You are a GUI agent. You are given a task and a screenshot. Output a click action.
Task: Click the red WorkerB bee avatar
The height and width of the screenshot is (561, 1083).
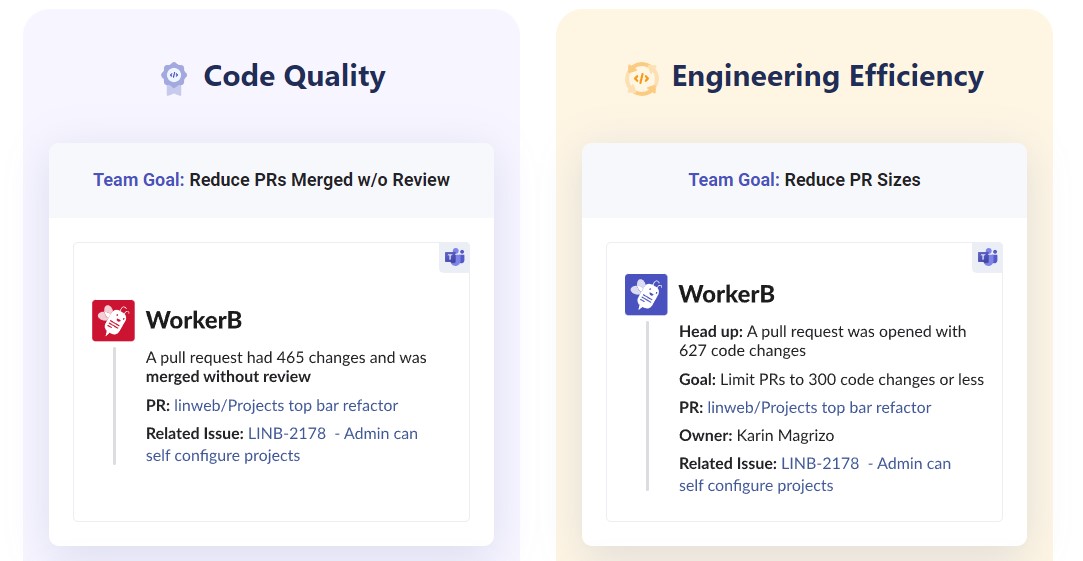pyautogui.click(x=113, y=320)
